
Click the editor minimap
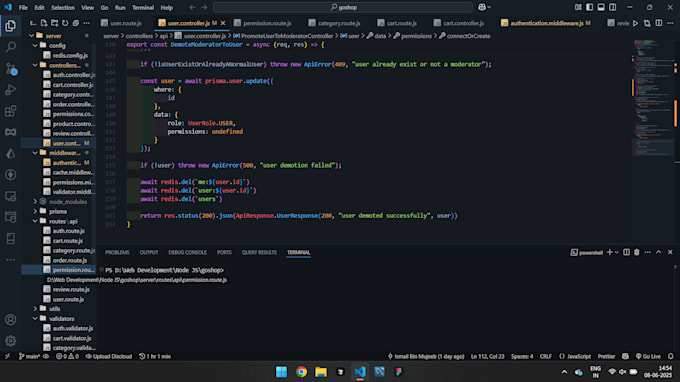[x=653, y=98]
